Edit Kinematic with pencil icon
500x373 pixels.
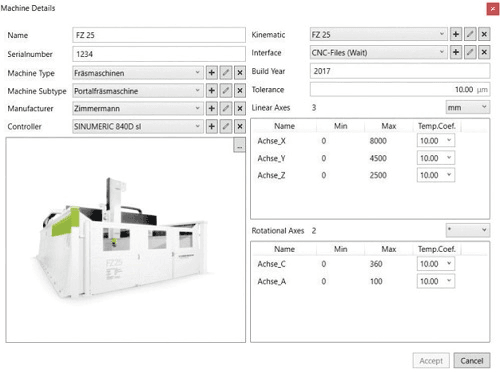click(x=470, y=34)
